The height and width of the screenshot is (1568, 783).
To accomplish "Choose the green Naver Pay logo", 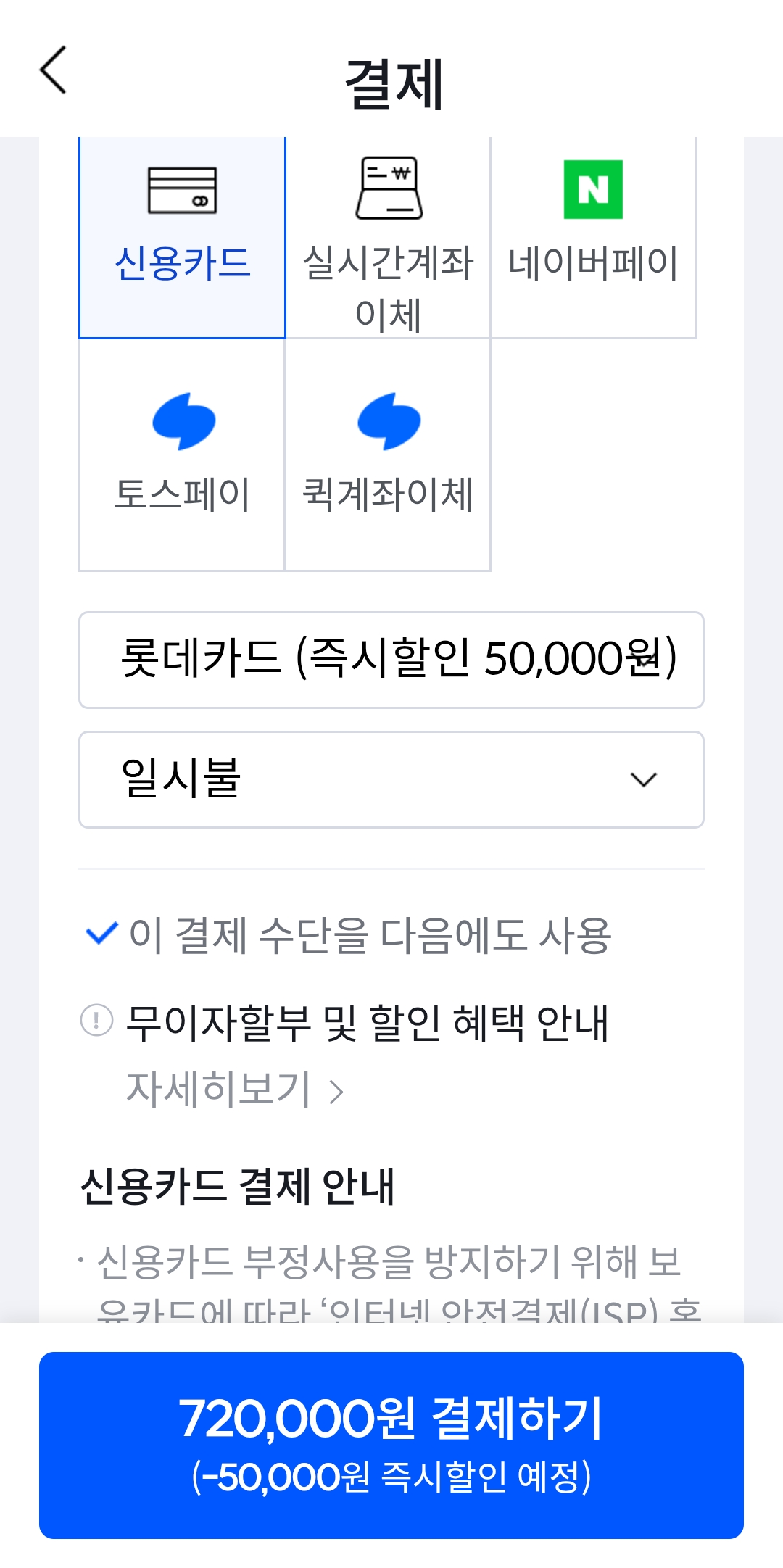I will pos(593,189).
